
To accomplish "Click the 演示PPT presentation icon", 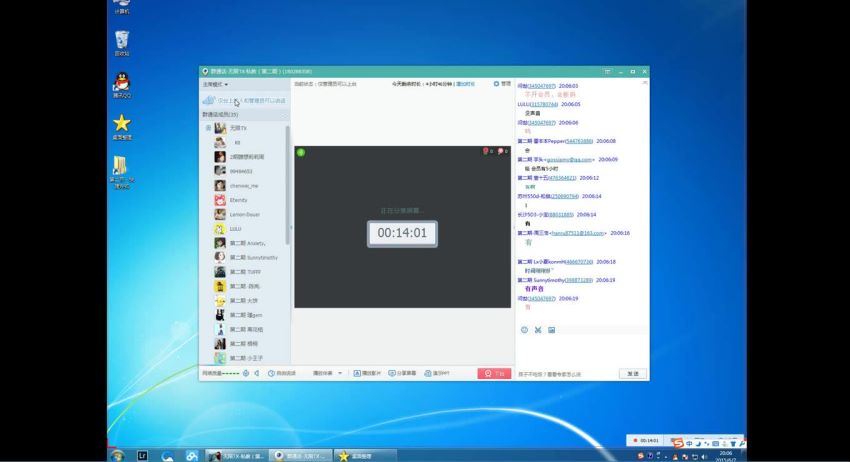I will 428,374.
